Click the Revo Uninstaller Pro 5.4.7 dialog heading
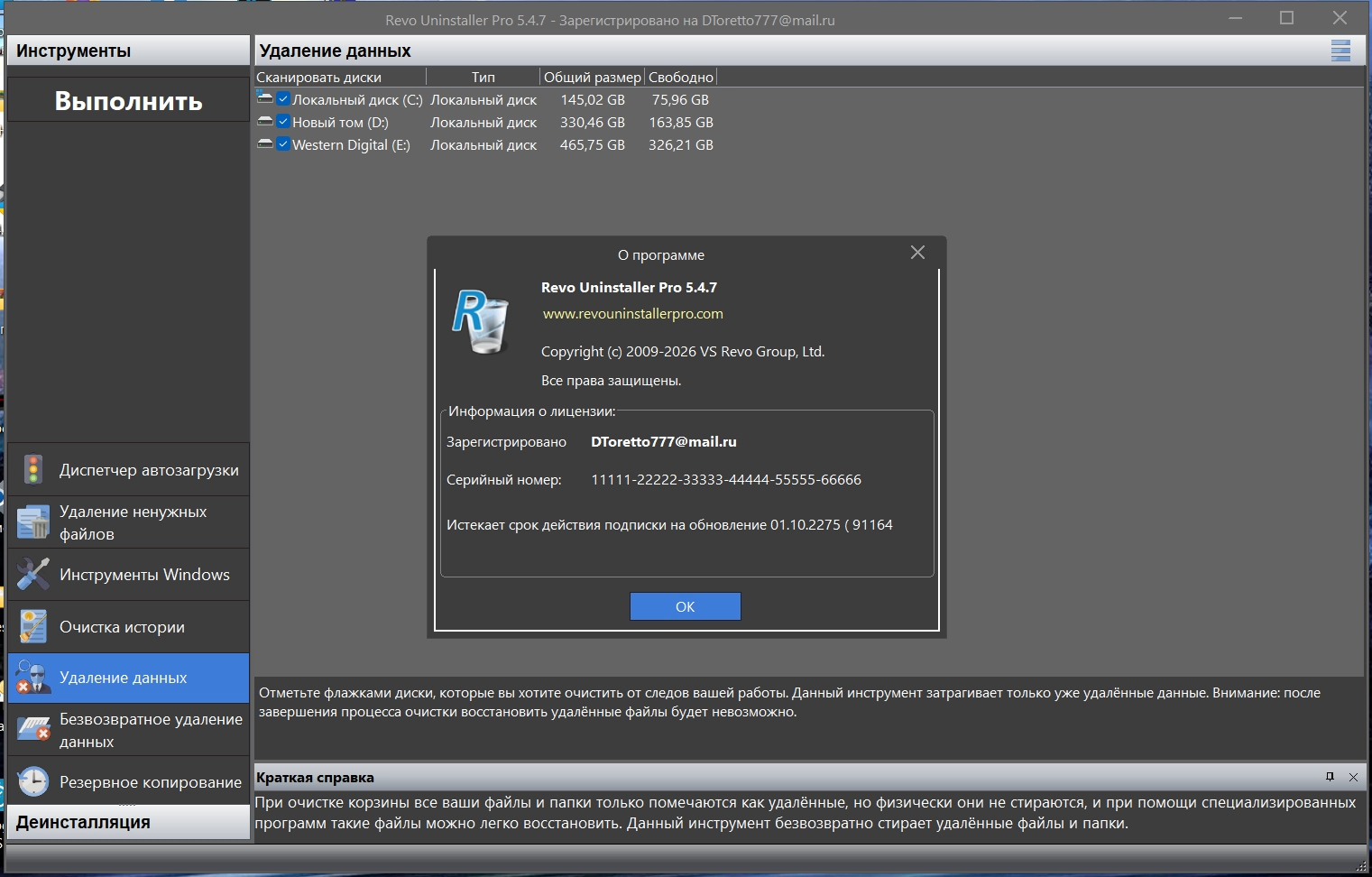The height and width of the screenshot is (877, 1372). click(x=629, y=288)
